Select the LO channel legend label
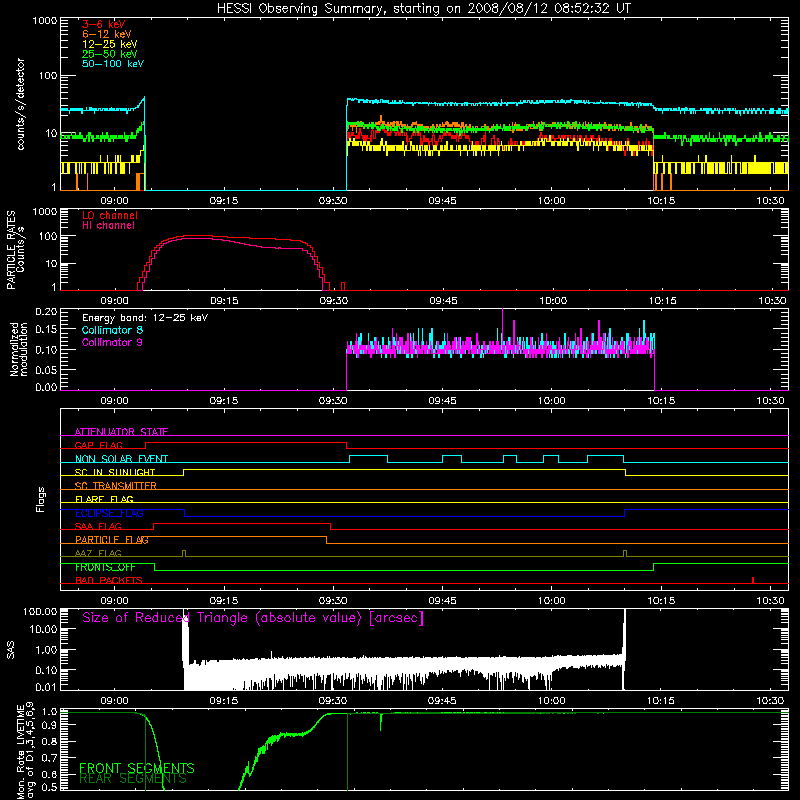Image resolution: width=800 pixels, height=800 pixels. pyautogui.click(x=110, y=215)
